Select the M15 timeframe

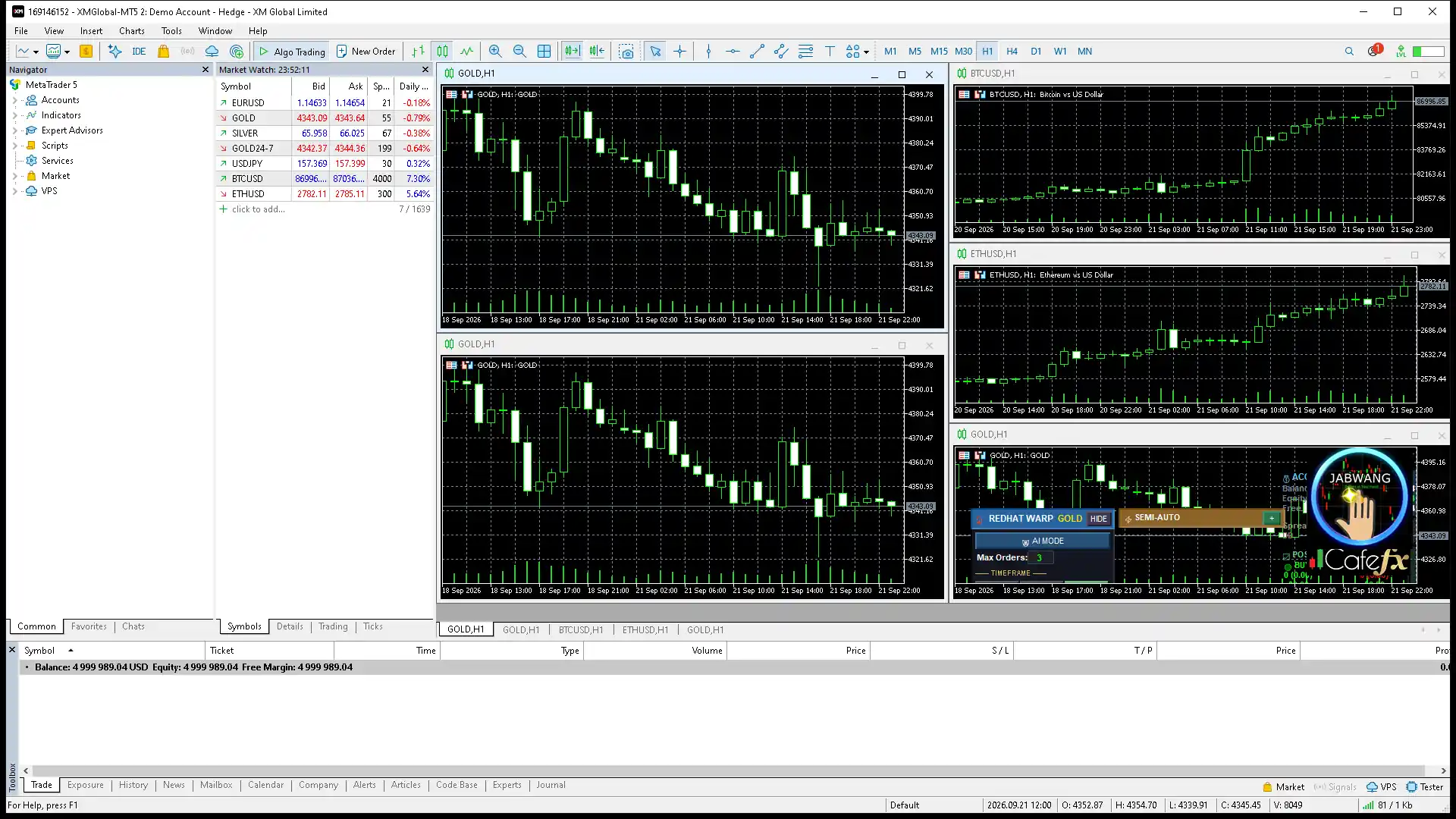(x=939, y=52)
